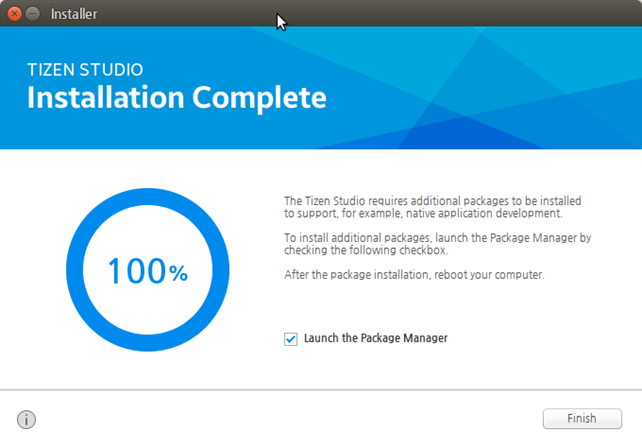The width and height of the screenshot is (642, 448).
Task: Click the "Installer" window title text
Action: point(73,14)
